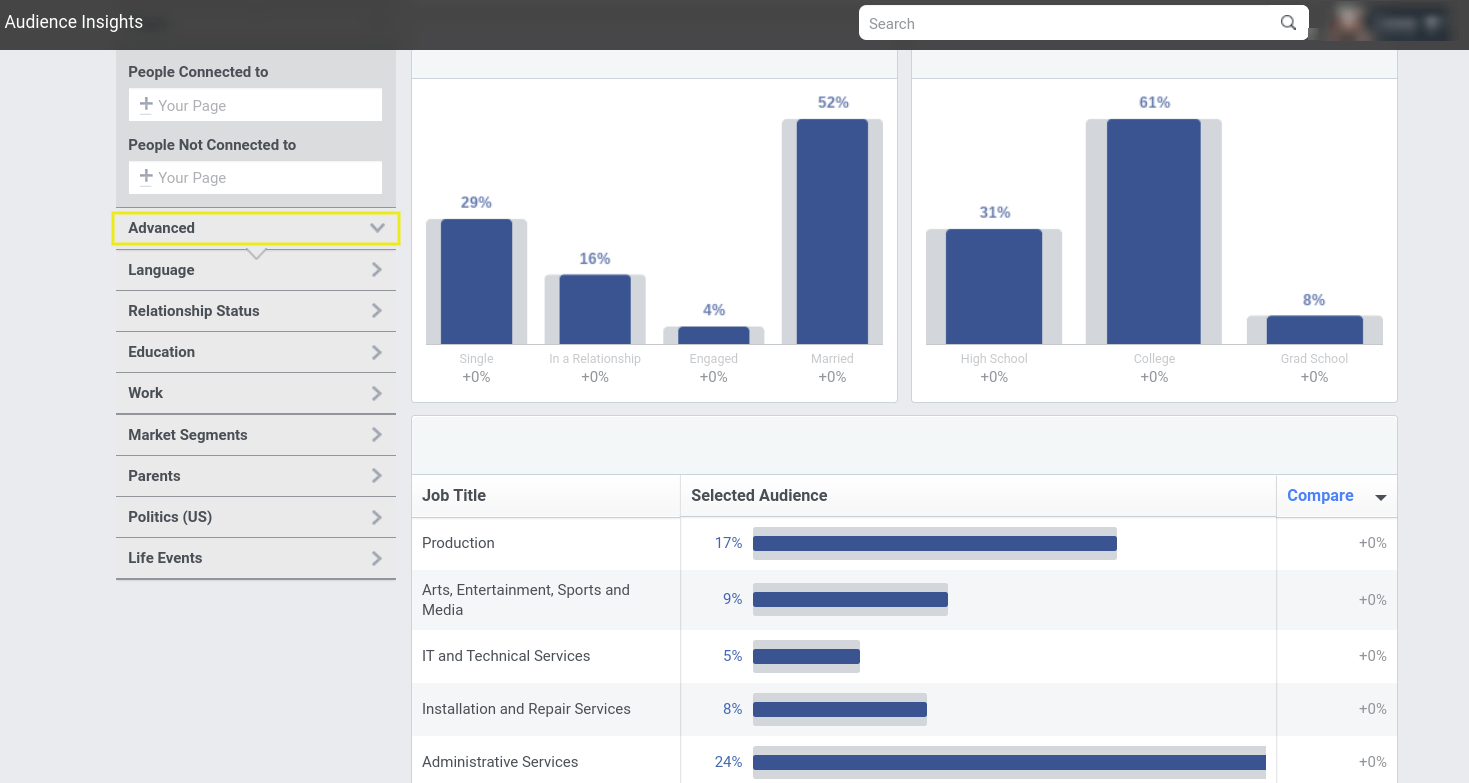Select Arts, Entertainment, Sports and Media row
This screenshot has height=783, width=1469.
tap(904, 600)
